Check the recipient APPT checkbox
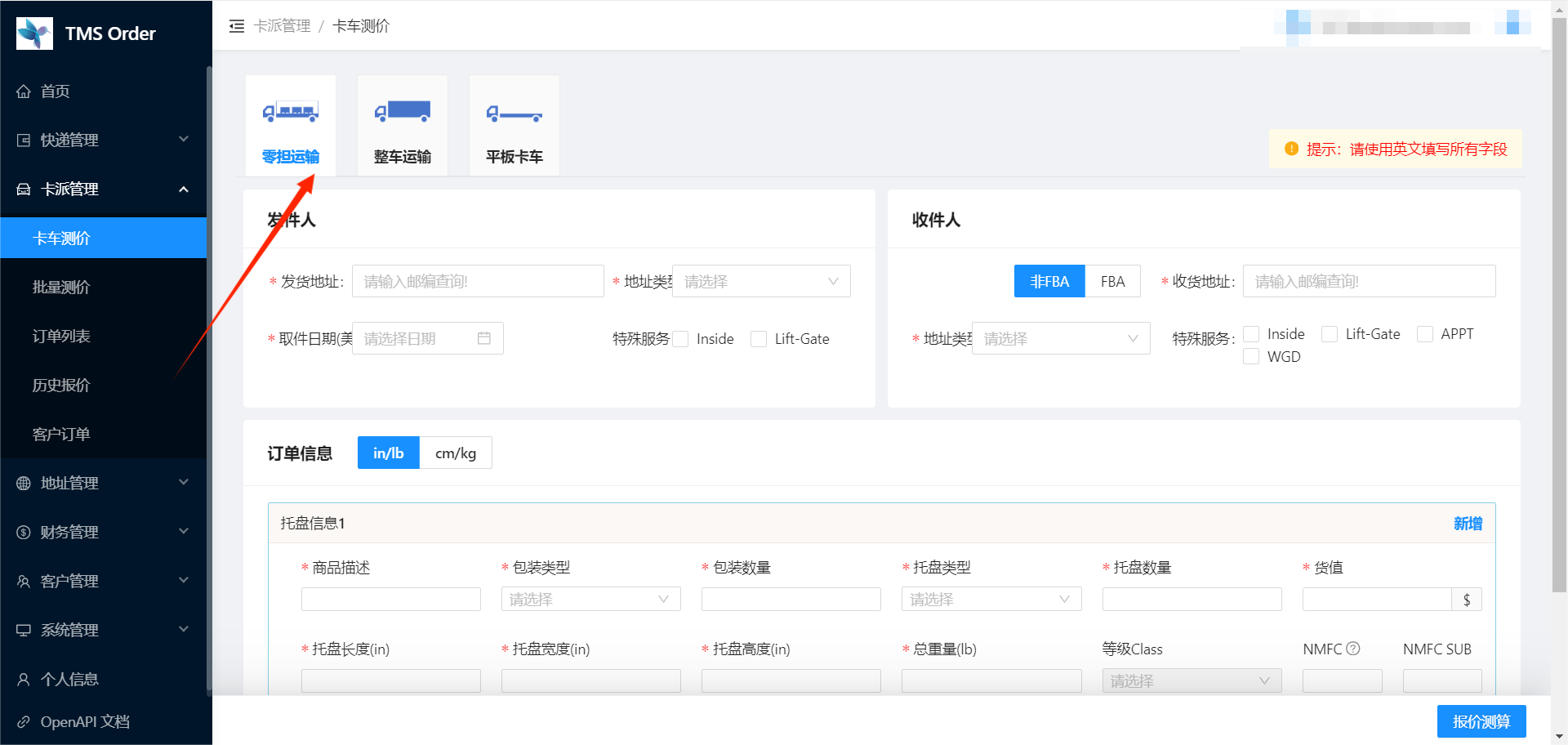The height and width of the screenshot is (745, 1568). tap(1425, 334)
